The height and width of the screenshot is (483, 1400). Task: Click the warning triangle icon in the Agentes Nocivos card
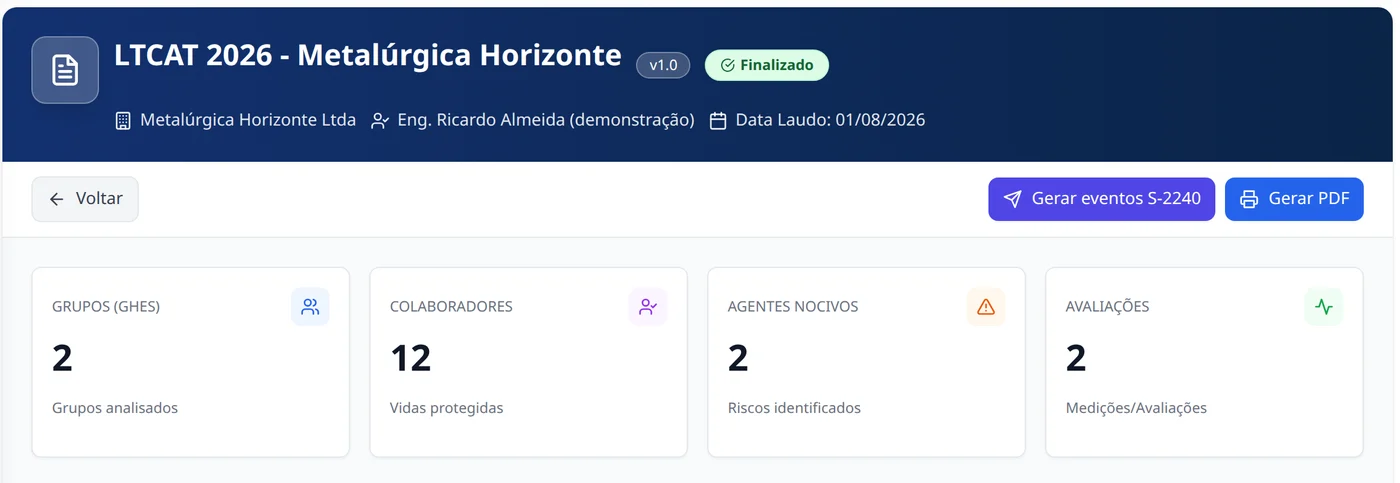click(x=986, y=307)
